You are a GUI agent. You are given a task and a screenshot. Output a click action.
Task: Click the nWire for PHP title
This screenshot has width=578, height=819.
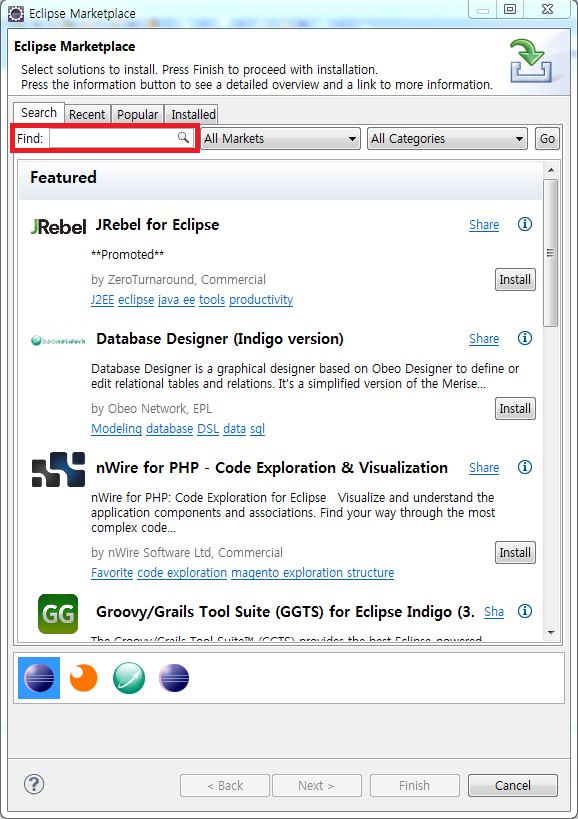272,468
